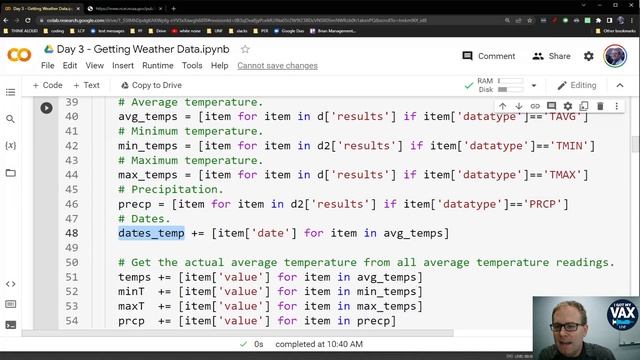The height and width of the screenshot is (360, 640).
Task: Open the Runtime menu
Action: [x=158, y=66]
